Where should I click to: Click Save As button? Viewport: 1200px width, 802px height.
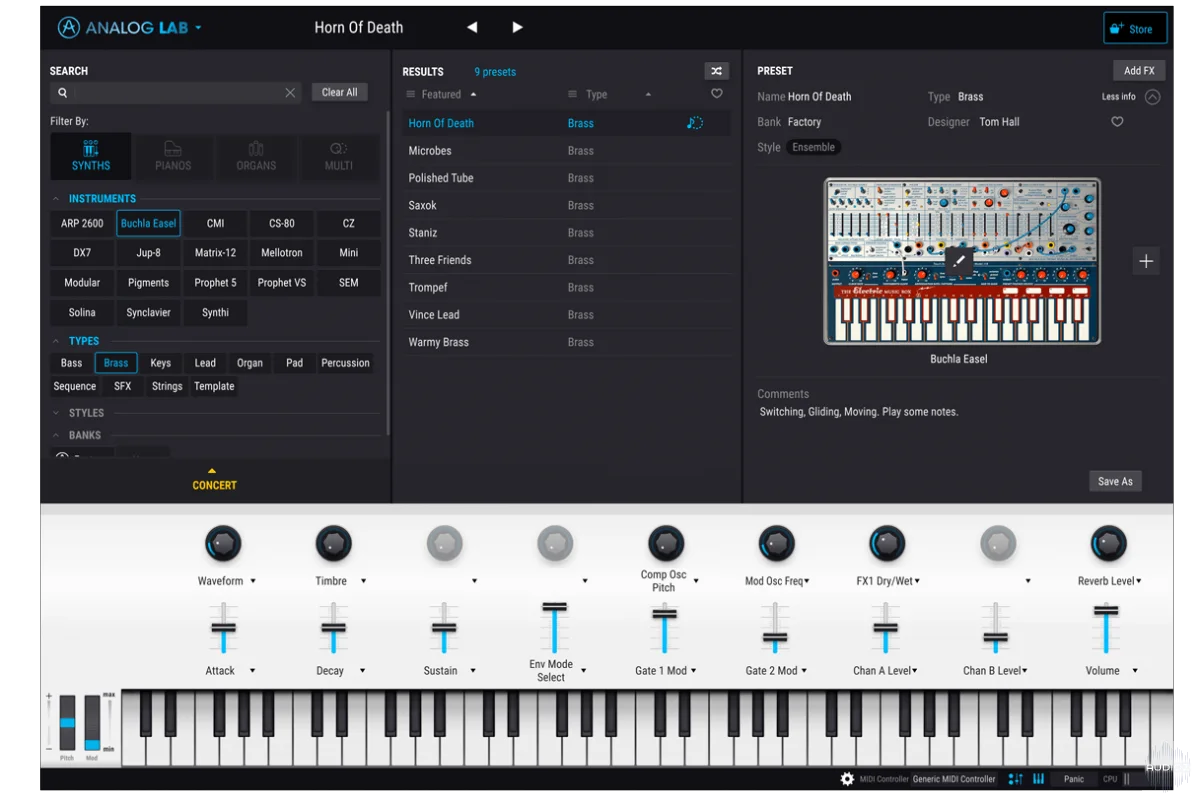click(1115, 481)
